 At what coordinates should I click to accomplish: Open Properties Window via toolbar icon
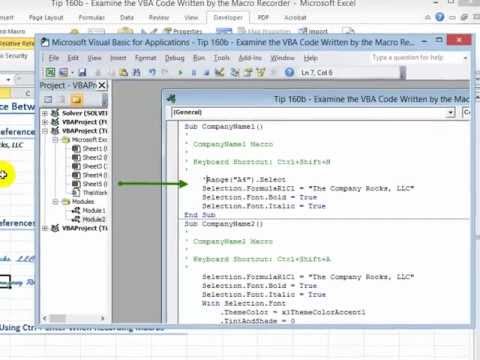click(x=248, y=72)
